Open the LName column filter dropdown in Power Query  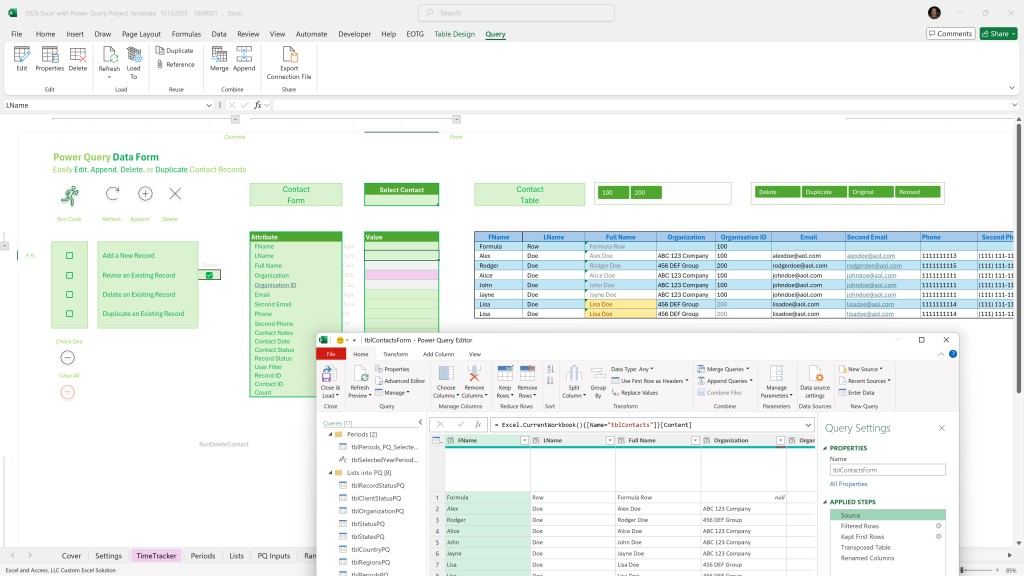pyautogui.click(x=609, y=441)
